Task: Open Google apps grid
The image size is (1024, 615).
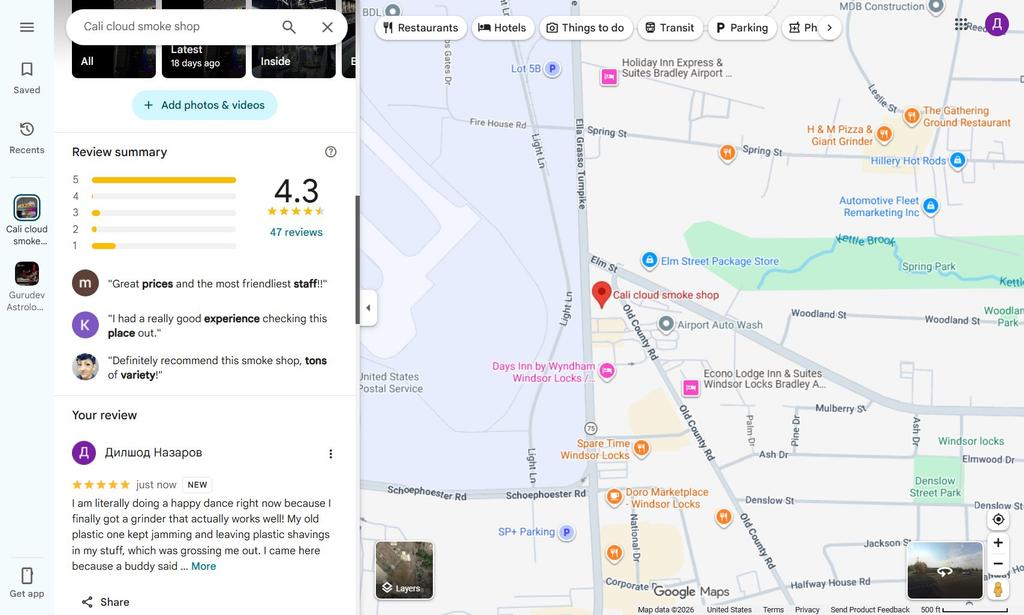Action: pyautogui.click(x=961, y=25)
